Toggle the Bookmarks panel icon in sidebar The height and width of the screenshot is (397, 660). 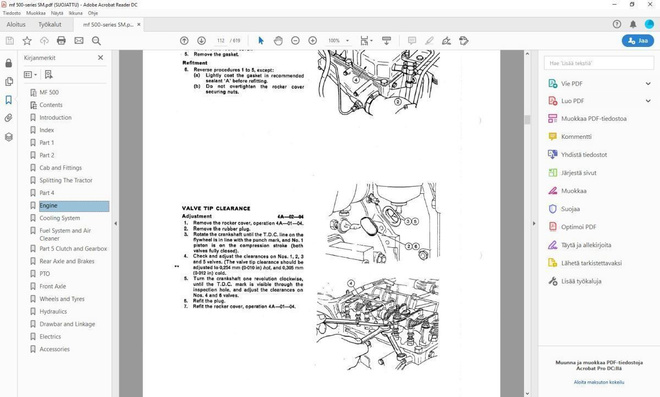point(8,100)
